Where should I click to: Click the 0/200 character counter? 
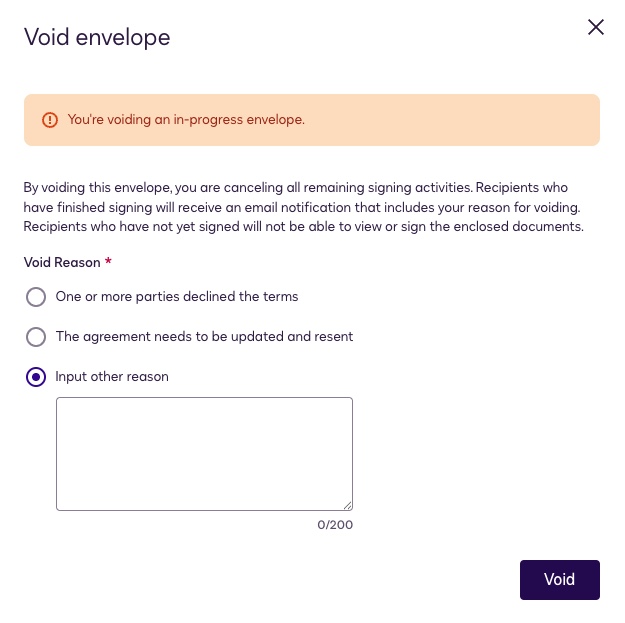tap(334, 525)
